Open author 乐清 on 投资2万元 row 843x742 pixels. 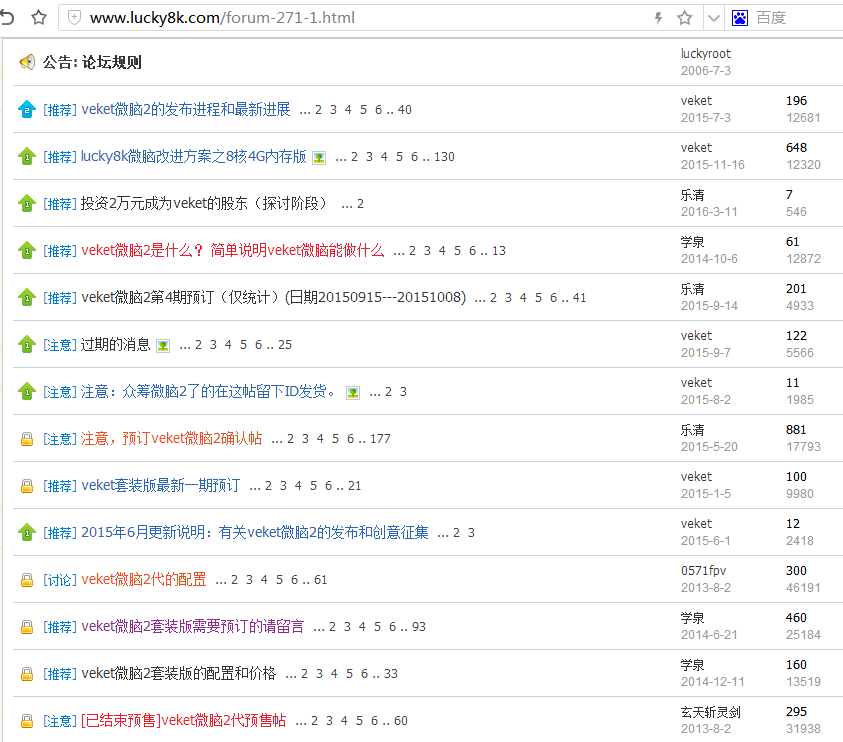pos(692,195)
